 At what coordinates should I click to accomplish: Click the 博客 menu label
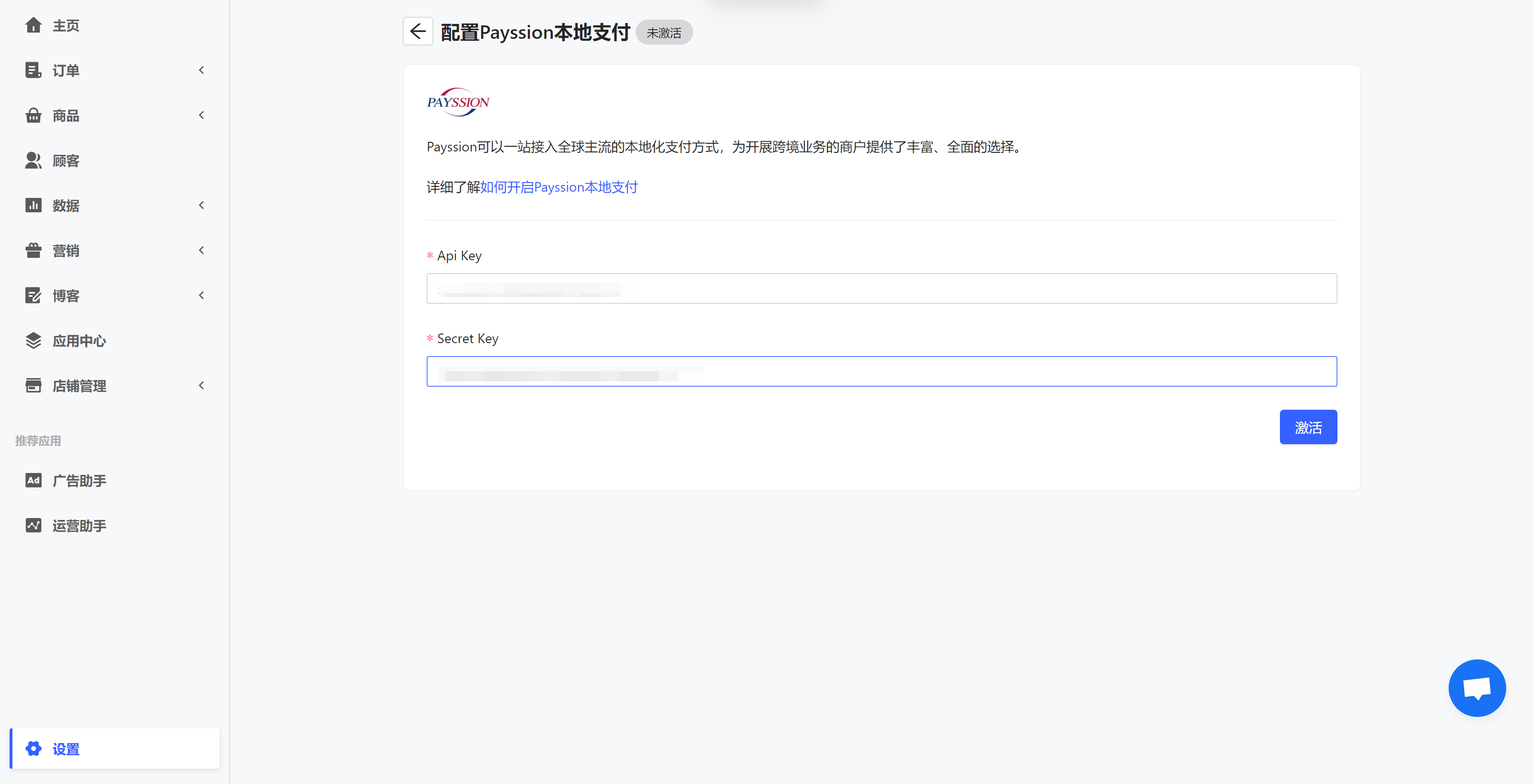66,296
